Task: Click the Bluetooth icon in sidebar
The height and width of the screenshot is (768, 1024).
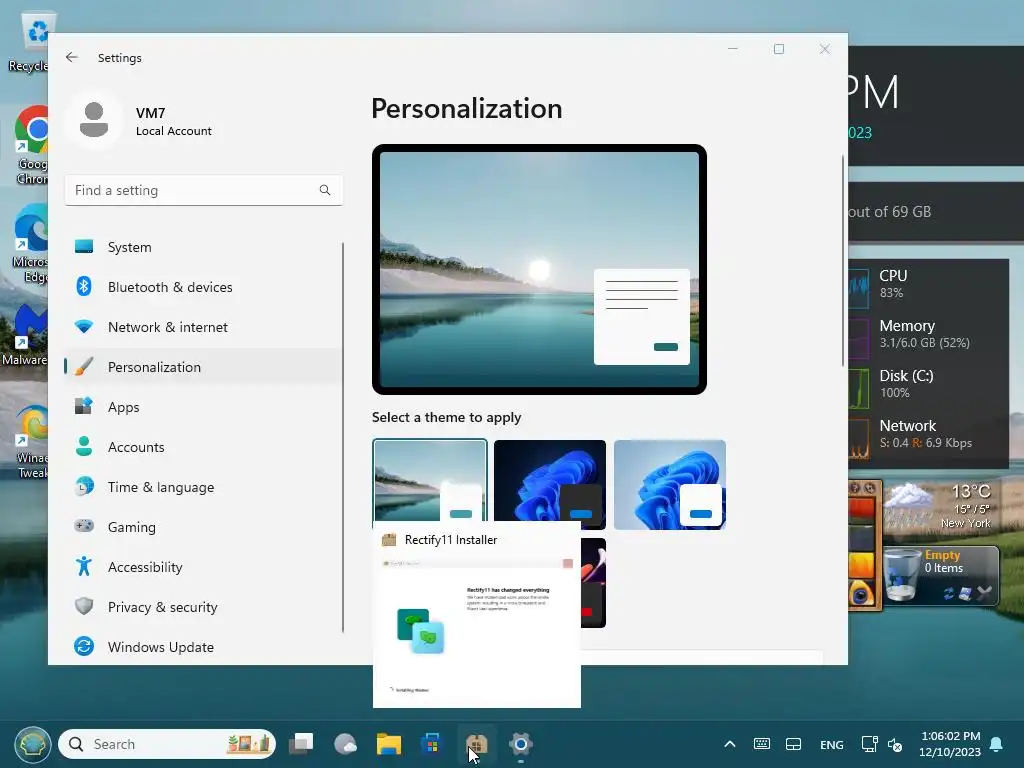Action: pos(84,286)
